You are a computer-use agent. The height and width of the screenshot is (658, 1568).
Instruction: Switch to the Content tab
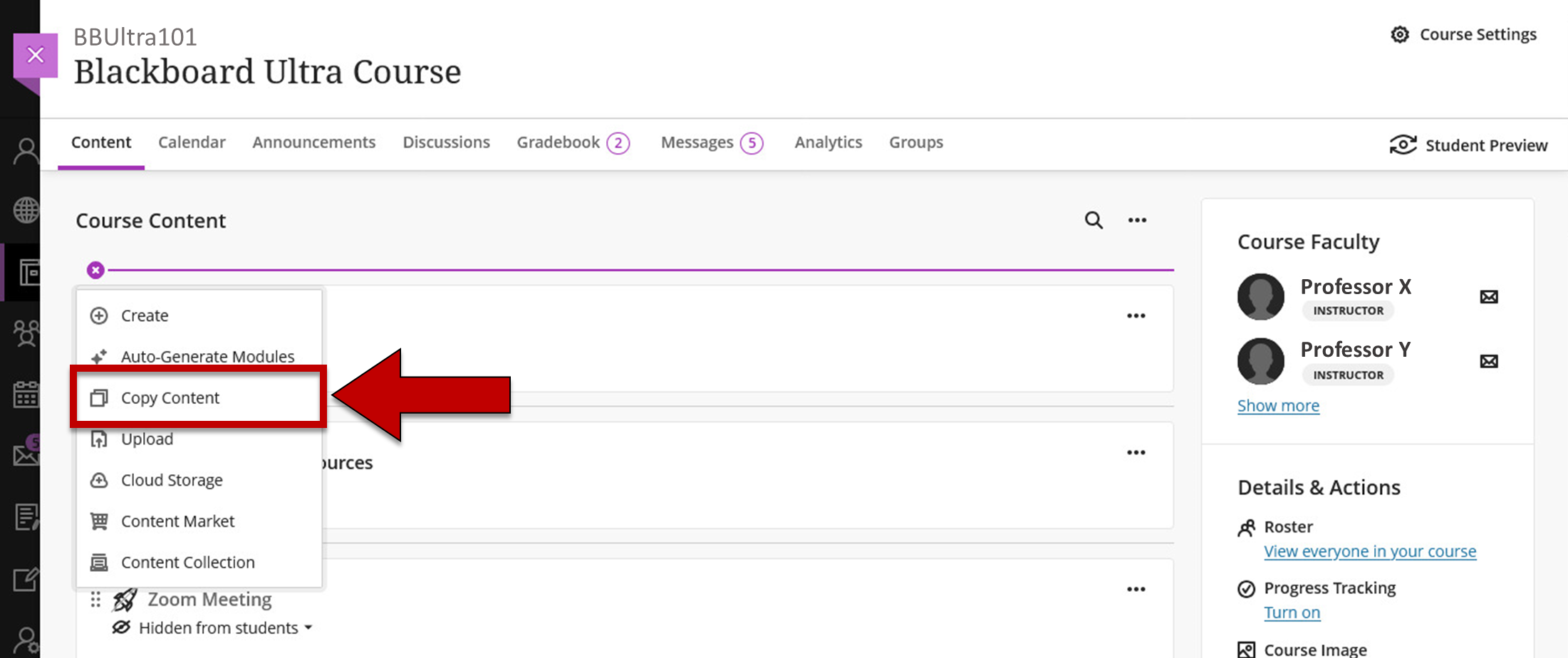(x=101, y=142)
